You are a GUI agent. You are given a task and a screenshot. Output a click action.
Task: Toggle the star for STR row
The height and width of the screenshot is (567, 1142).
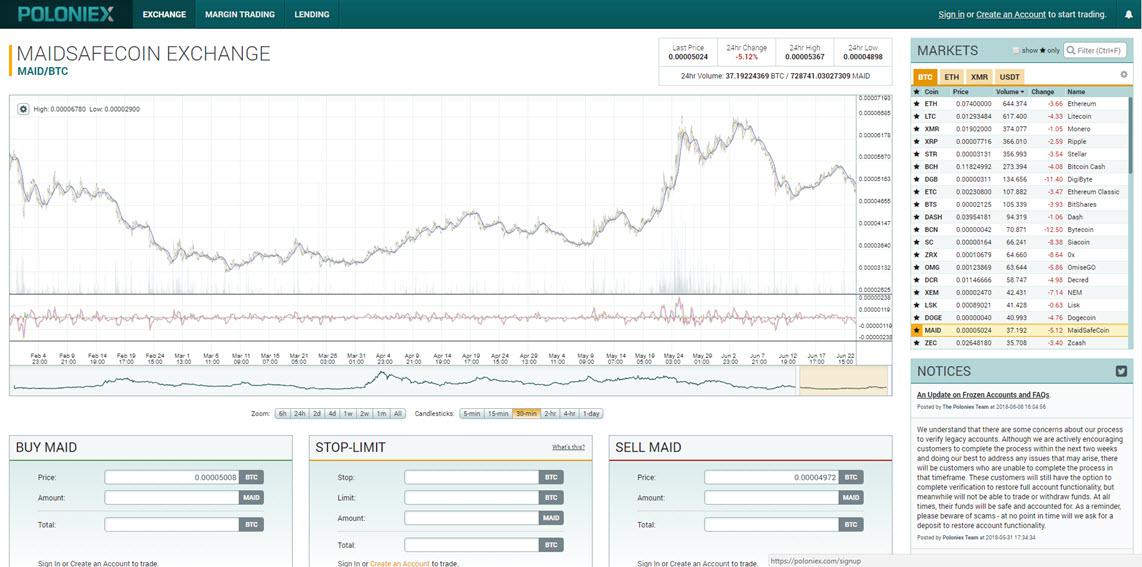[916, 154]
